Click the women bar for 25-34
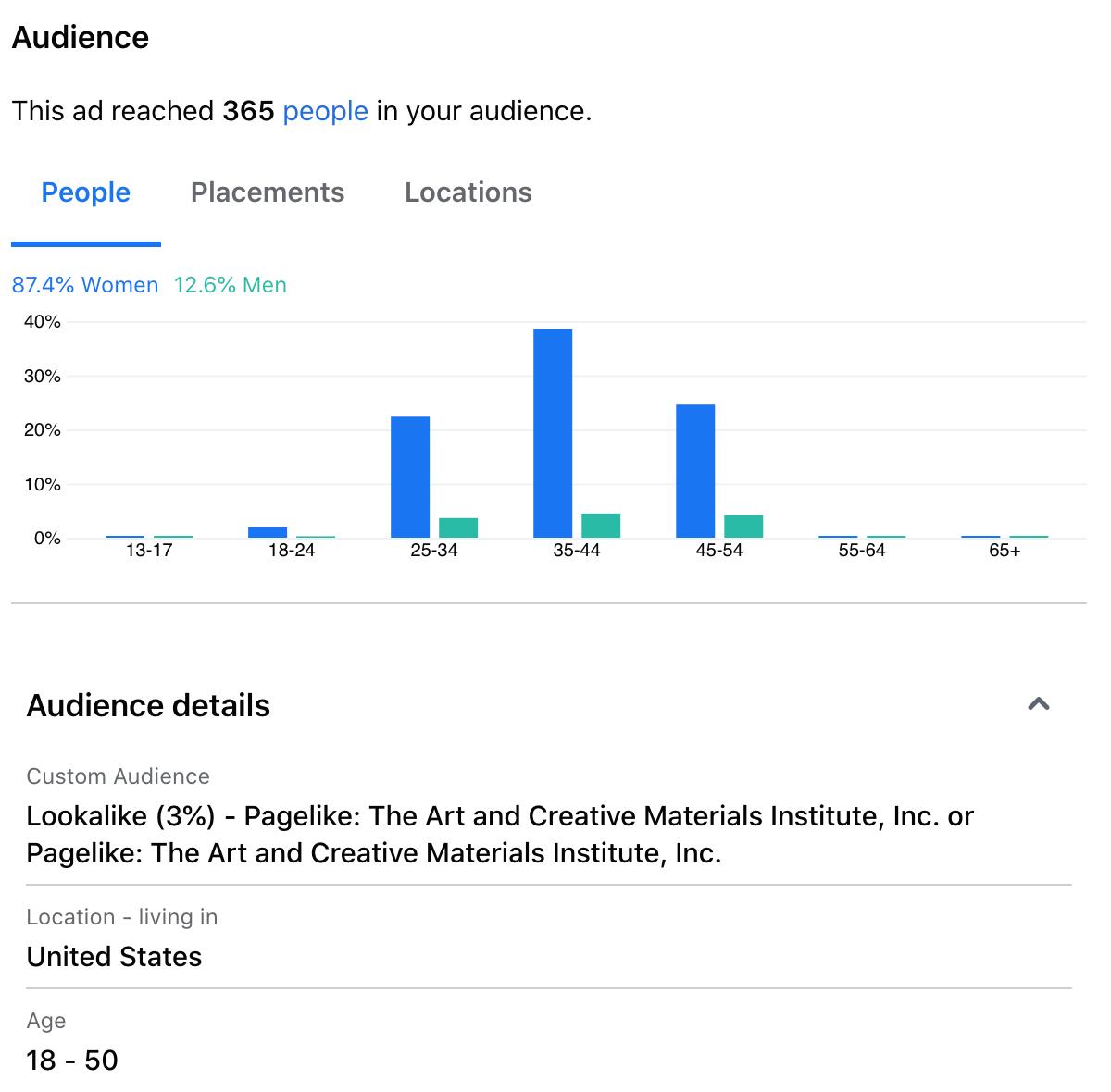 (x=410, y=477)
